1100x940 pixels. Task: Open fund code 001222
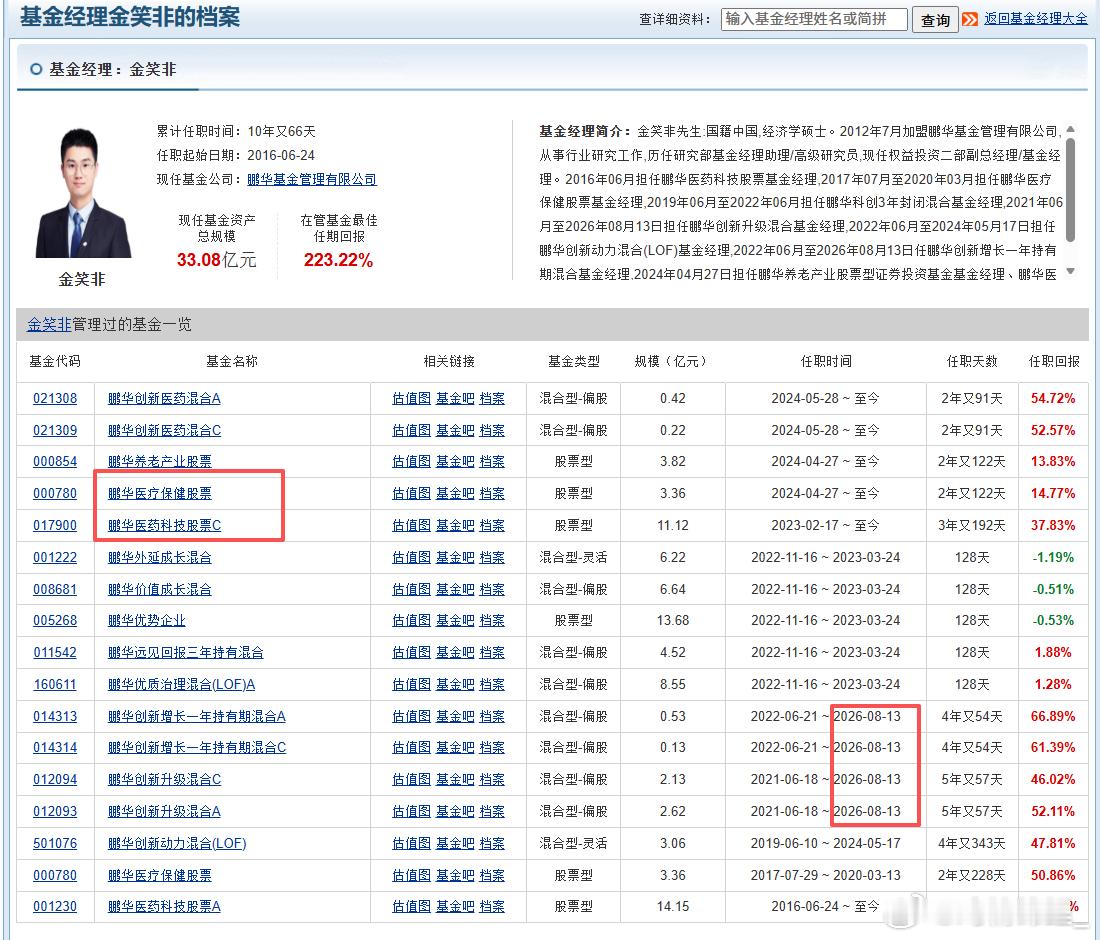coord(55,558)
